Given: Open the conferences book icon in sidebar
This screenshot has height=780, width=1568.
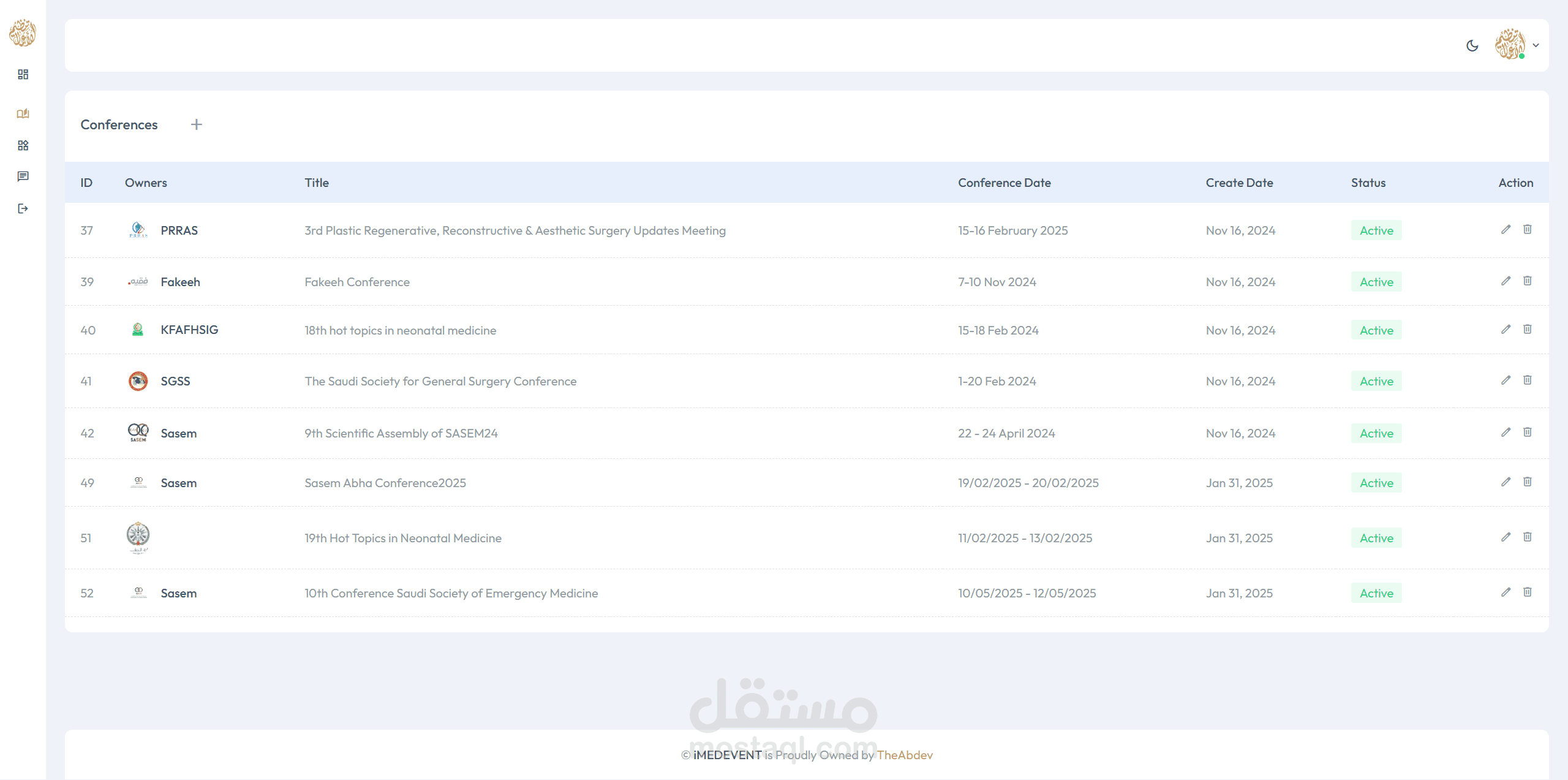Looking at the screenshot, I should [x=23, y=113].
